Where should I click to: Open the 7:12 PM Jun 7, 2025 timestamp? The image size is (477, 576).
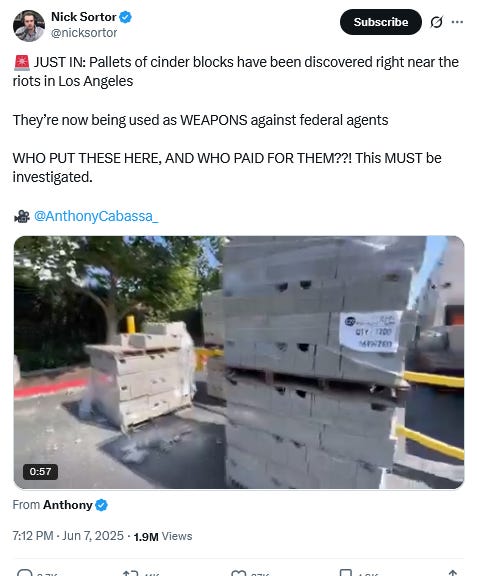[68, 536]
